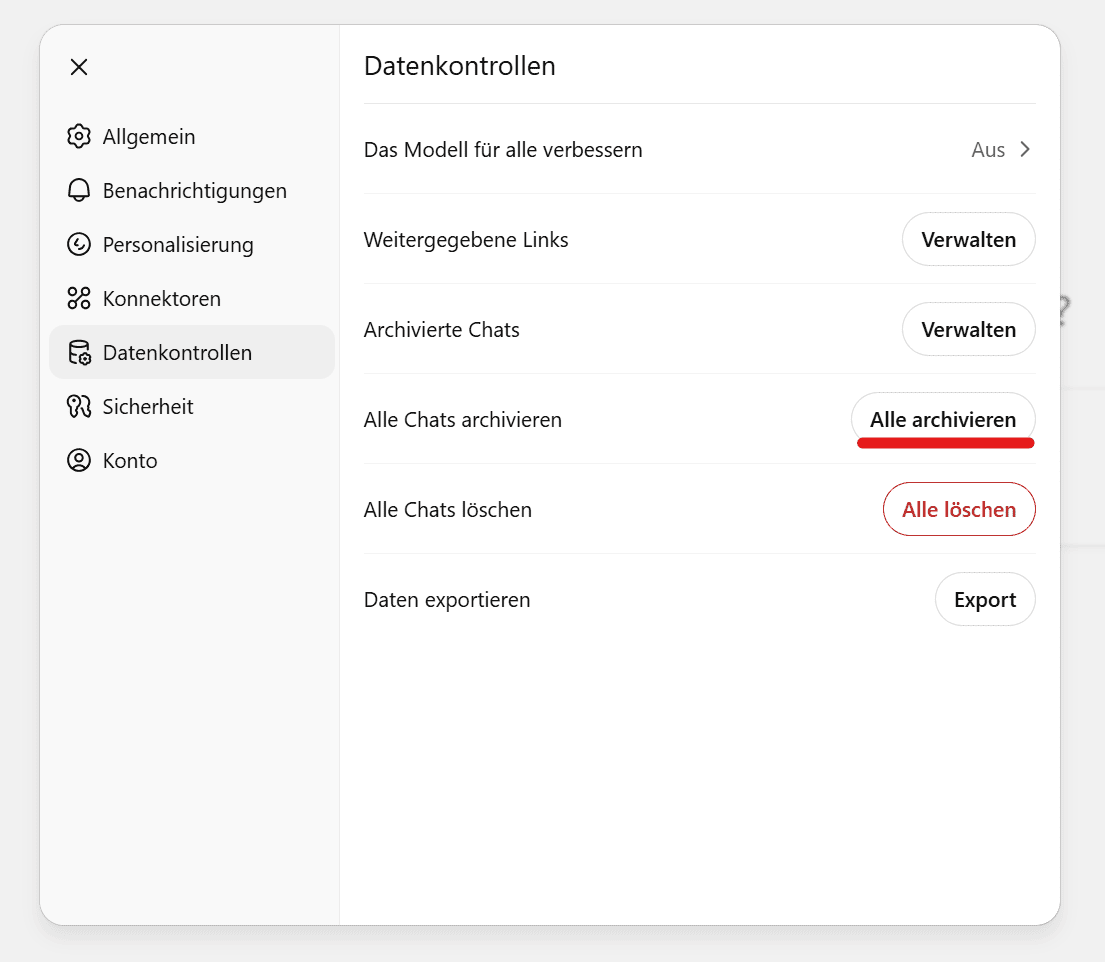Screen dimensions: 1105x962
Task: Click the bell icon for Benachrichtigungen
Action: point(79,191)
